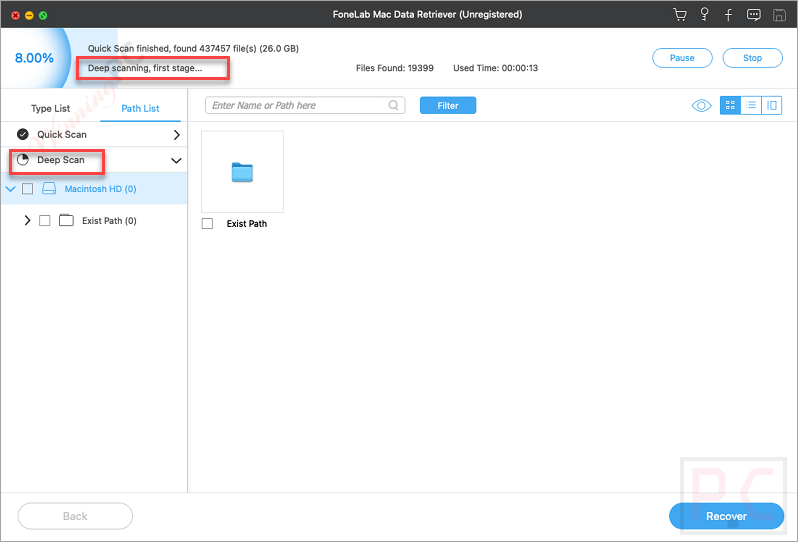Open the Facebook share icon
This screenshot has width=798, height=542.
point(728,15)
